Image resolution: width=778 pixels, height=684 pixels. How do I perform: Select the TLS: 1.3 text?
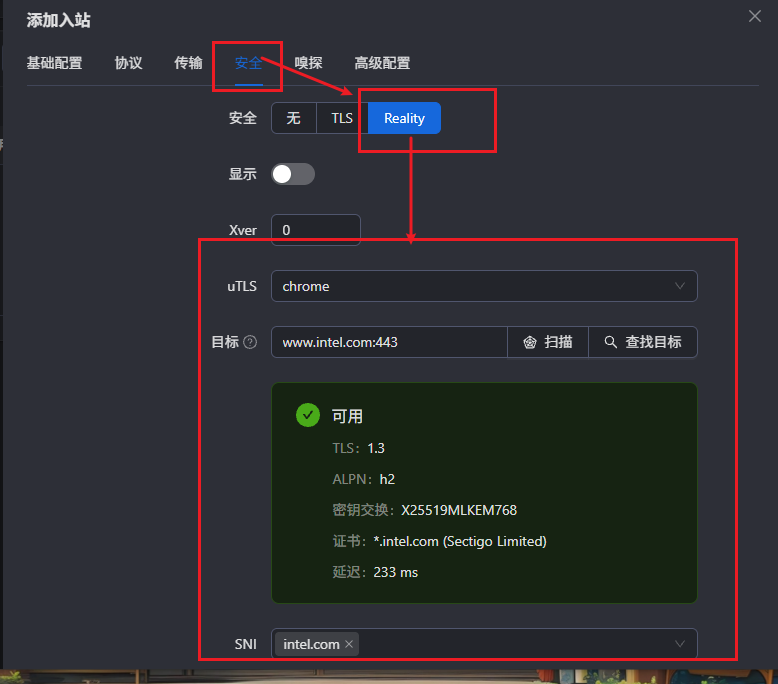(358, 448)
